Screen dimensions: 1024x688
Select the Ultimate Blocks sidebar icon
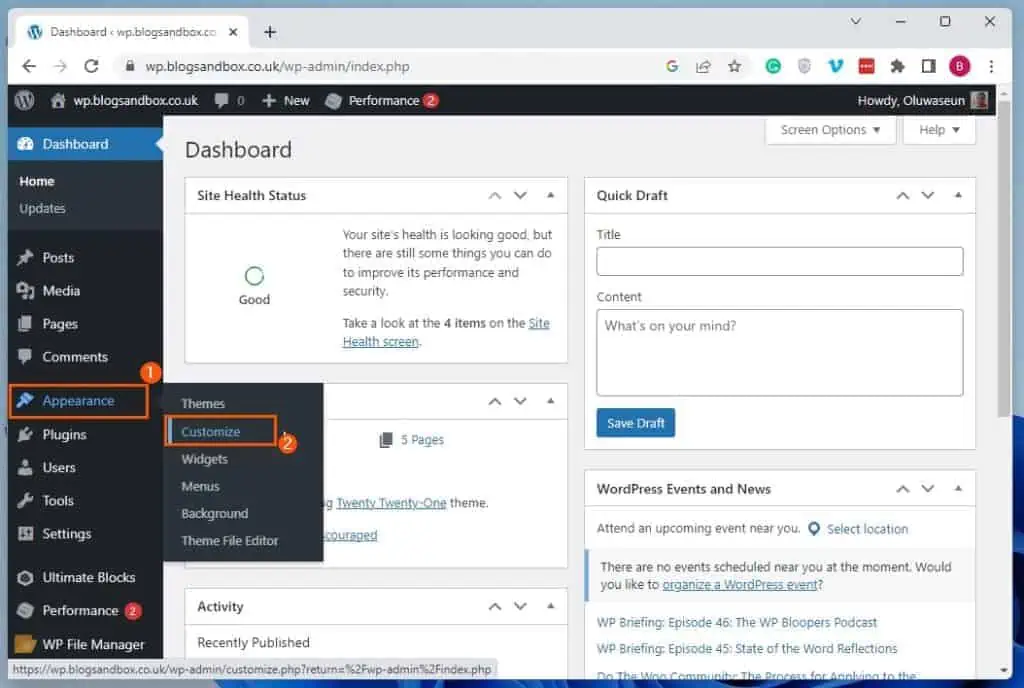tap(26, 577)
